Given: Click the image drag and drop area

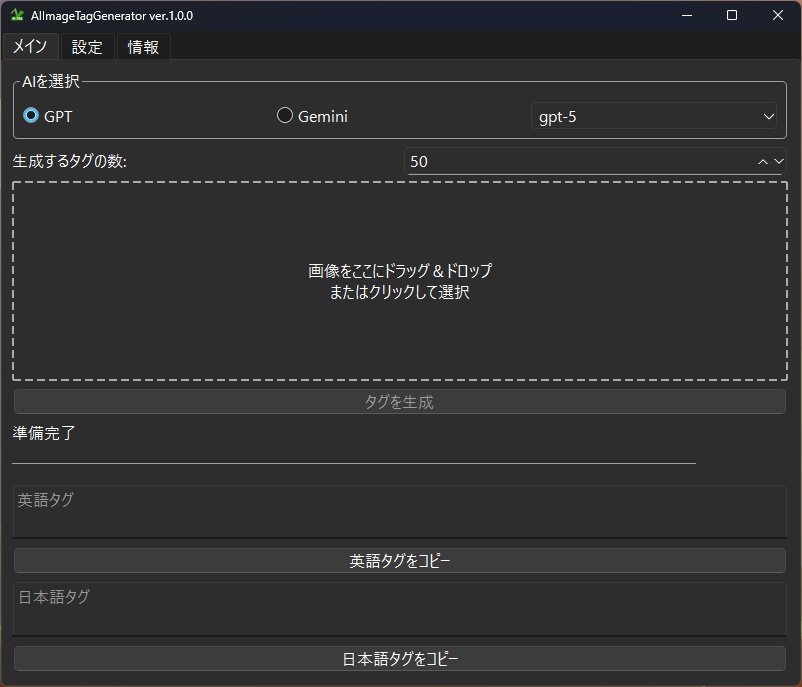Looking at the screenshot, I should 400,281.
